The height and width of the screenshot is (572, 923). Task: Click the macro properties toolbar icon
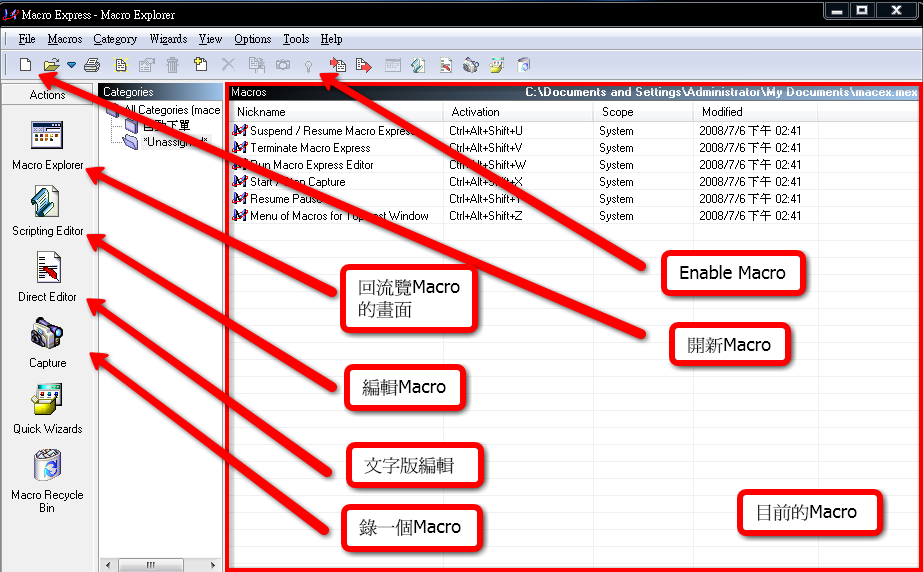coord(147,64)
